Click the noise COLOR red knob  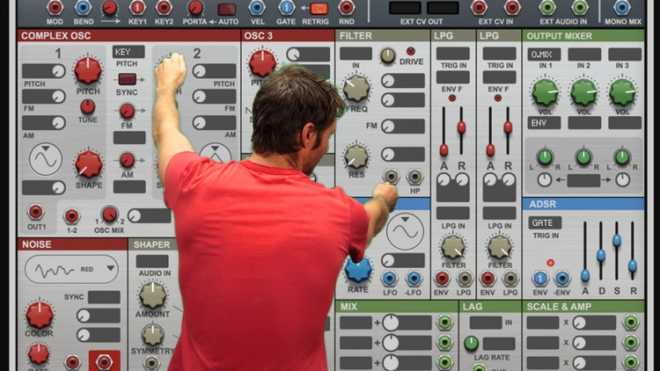[40, 315]
